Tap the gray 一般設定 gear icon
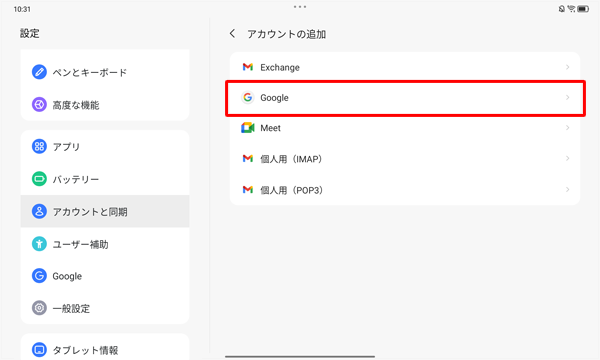This screenshot has height=360, width=600. pyautogui.click(x=39, y=308)
